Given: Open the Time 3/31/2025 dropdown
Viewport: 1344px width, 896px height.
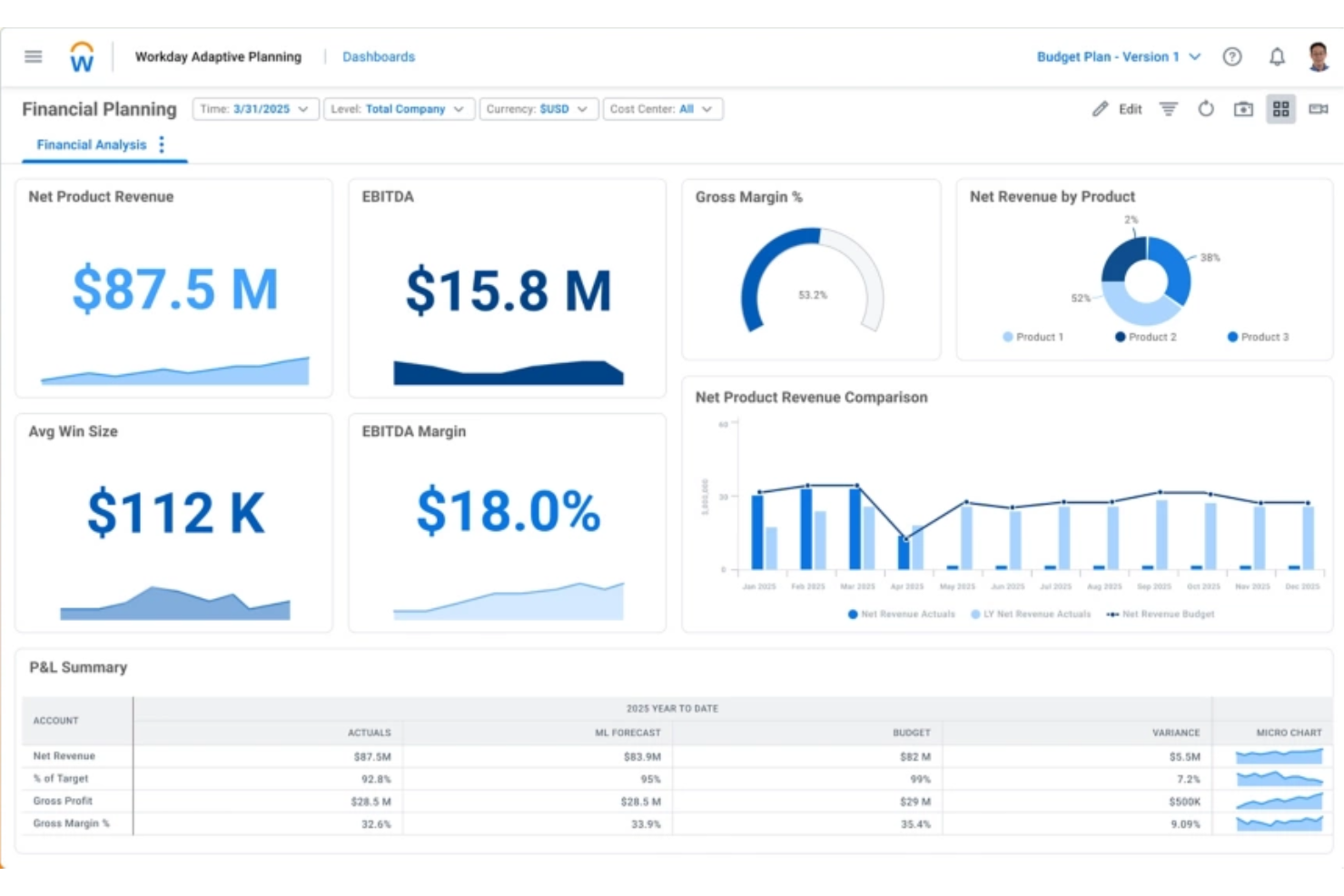Looking at the screenshot, I should click(x=255, y=109).
